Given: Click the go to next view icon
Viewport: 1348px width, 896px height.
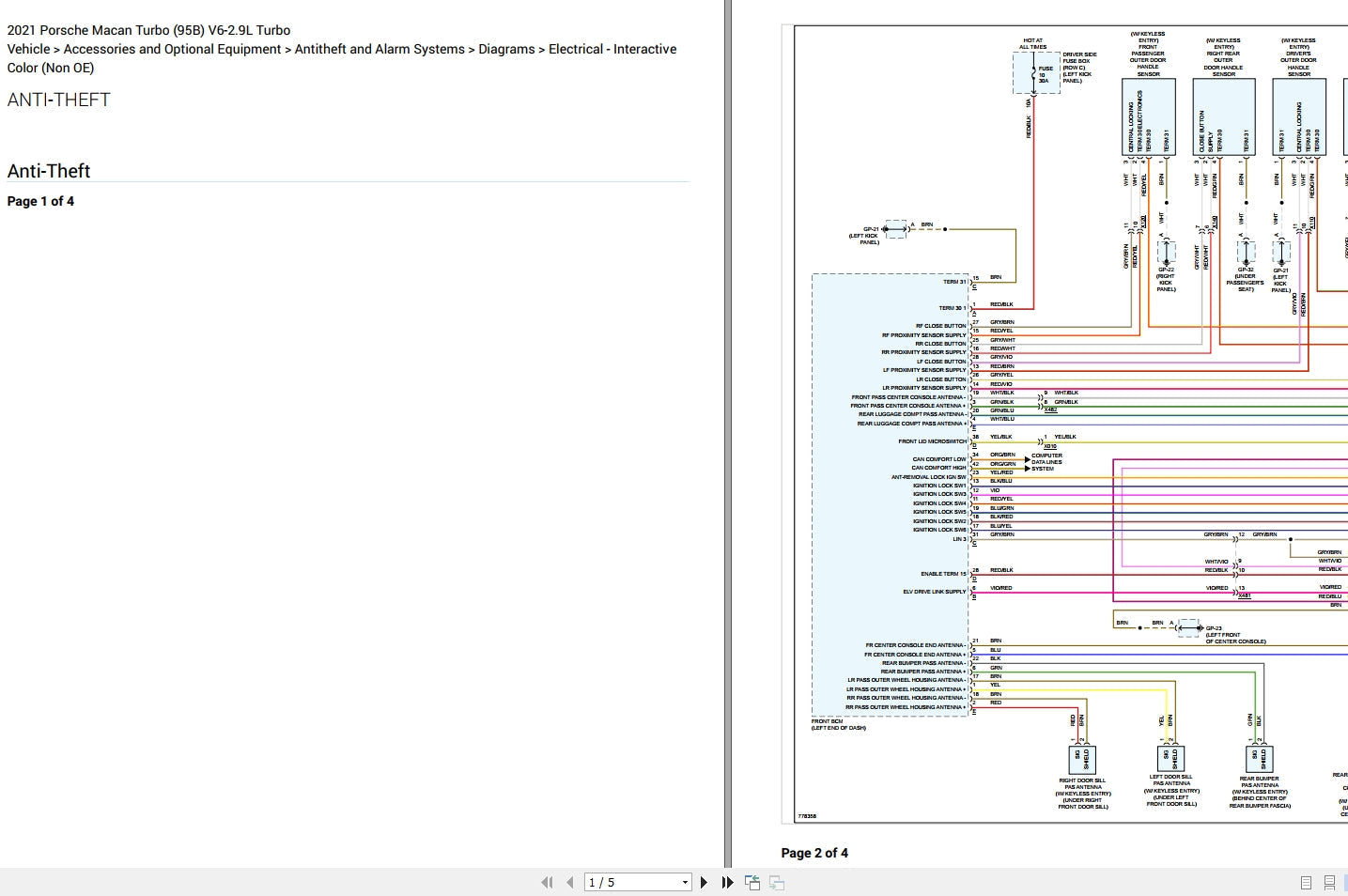Looking at the screenshot, I should click(x=777, y=883).
